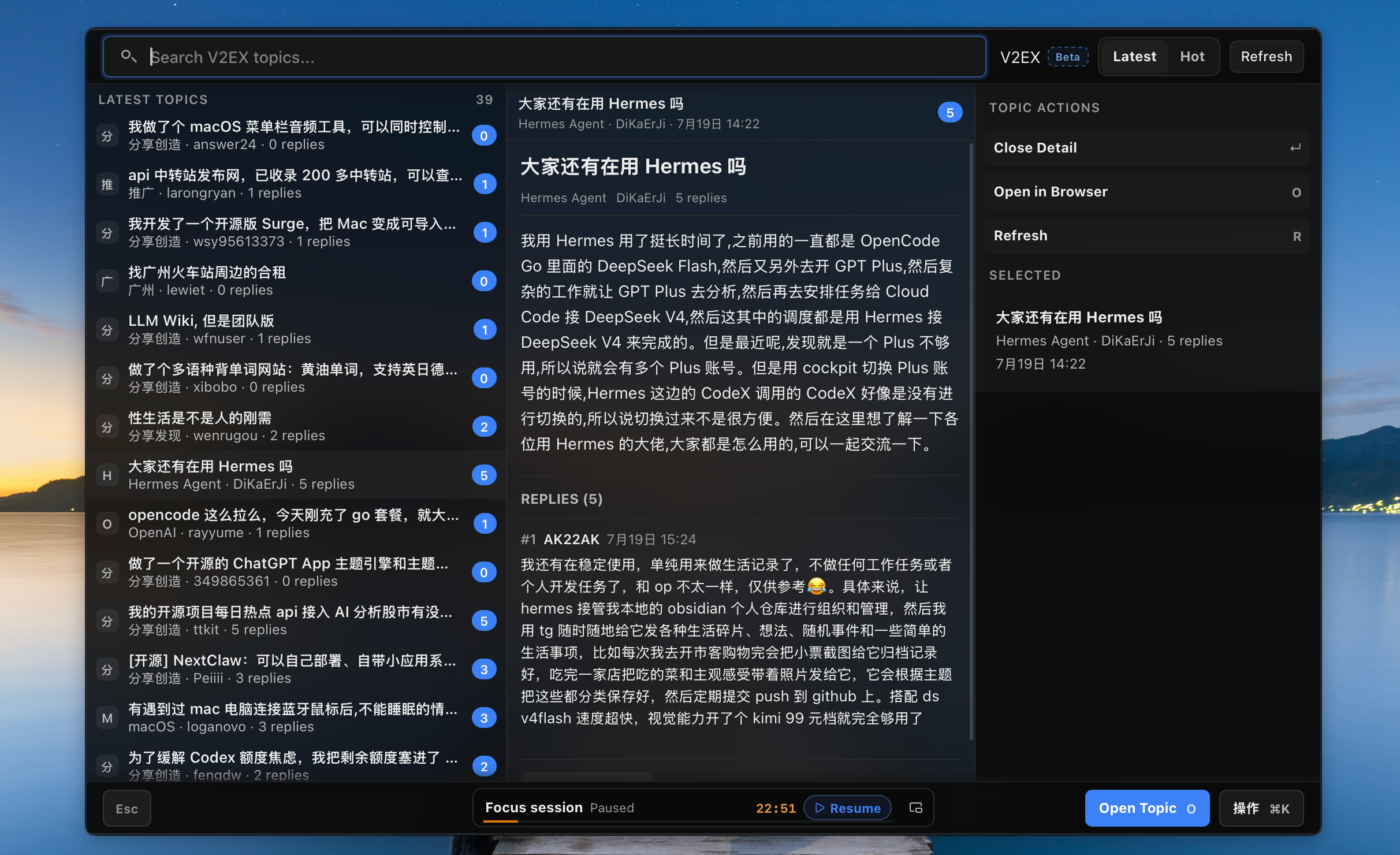This screenshot has width=1400, height=855.
Task: Open the 找广州火车站周边的合租 topic
Action: pyautogui.click(x=296, y=281)
